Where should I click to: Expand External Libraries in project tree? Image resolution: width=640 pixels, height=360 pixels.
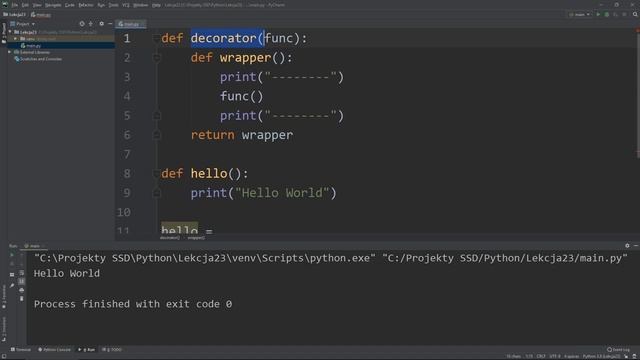pos(10,52)
